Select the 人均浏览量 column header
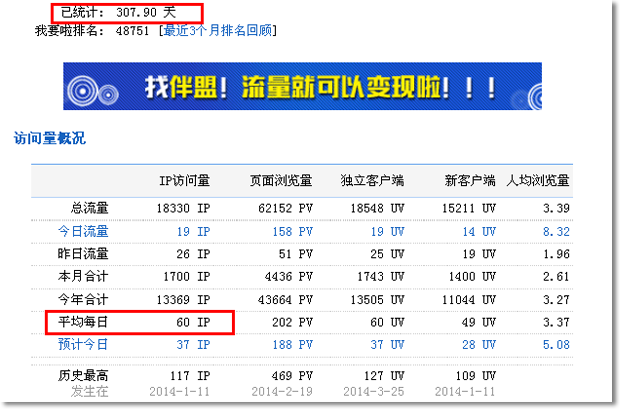 click(538, 181)
